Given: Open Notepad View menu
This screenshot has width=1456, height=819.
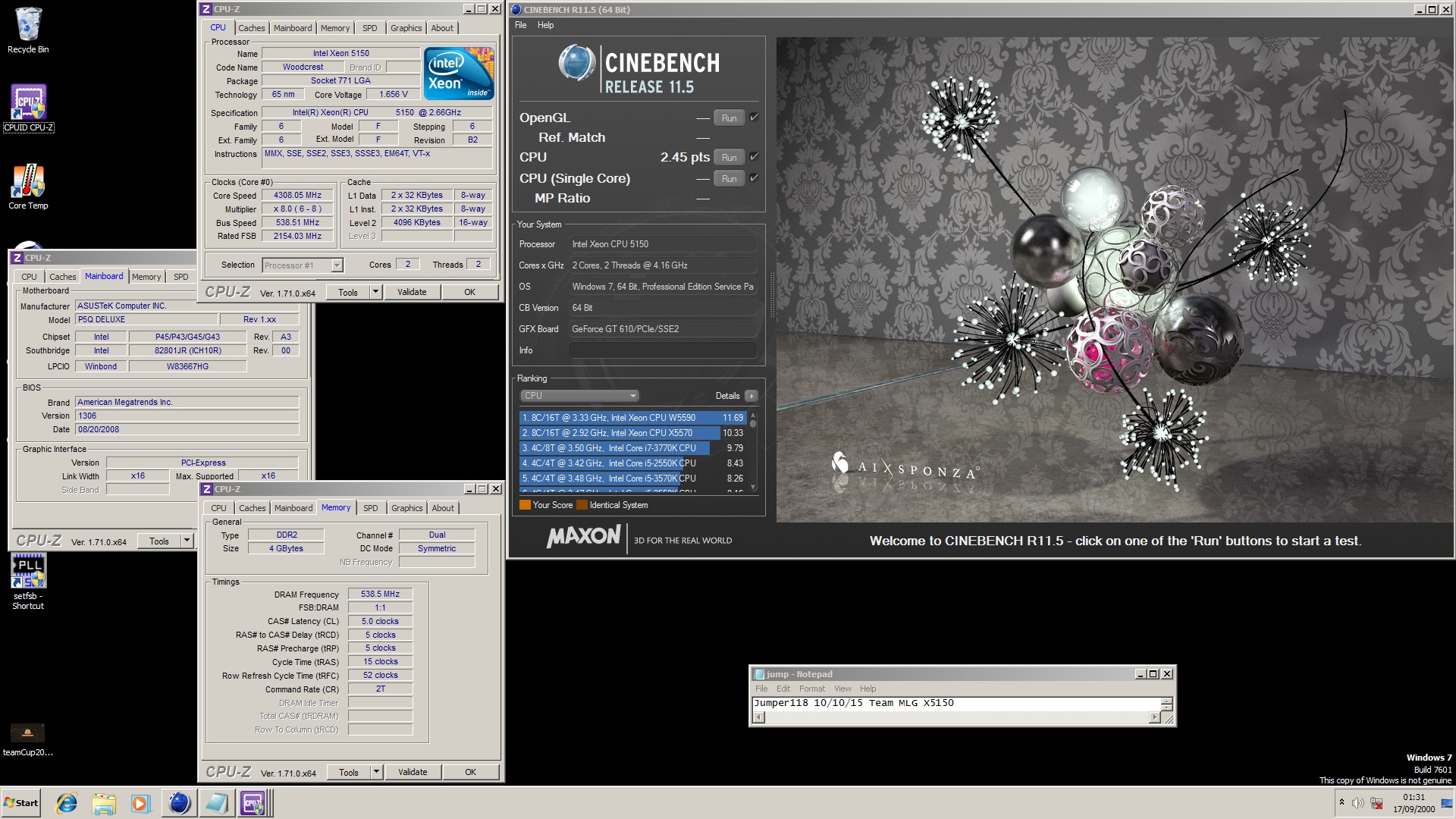Looking at the screenshot, I should 843,689.
